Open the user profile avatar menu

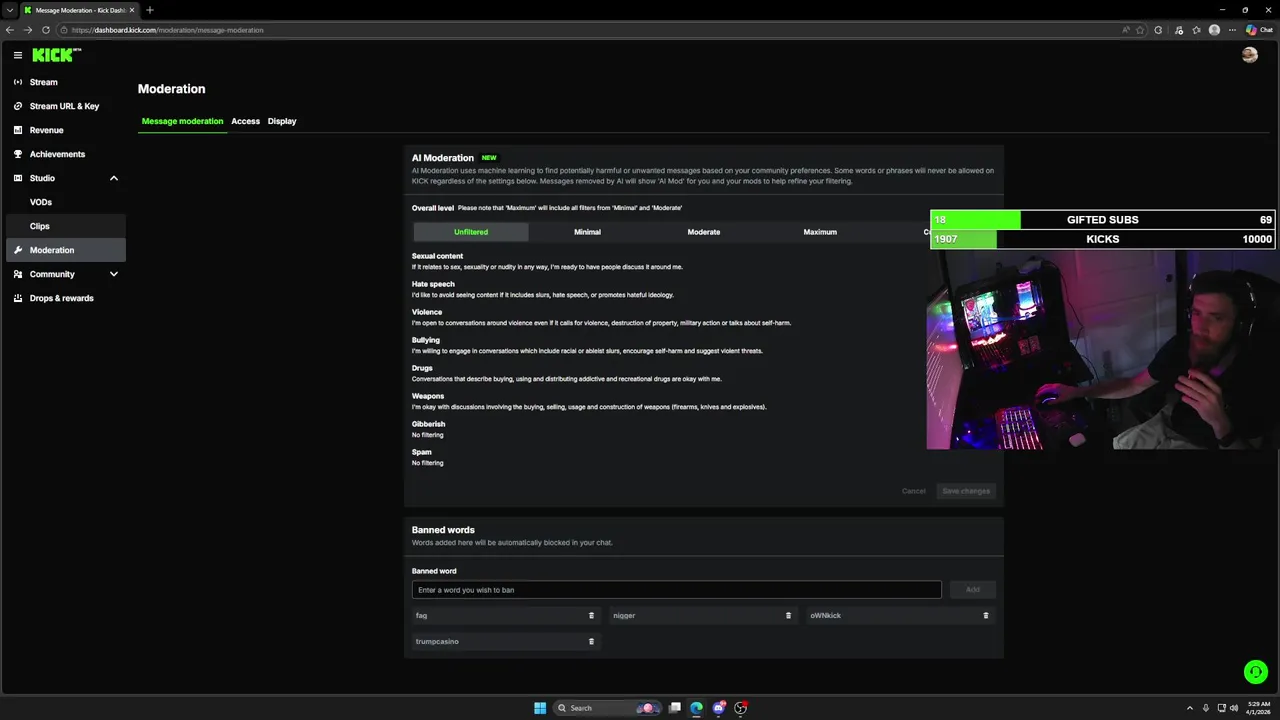tap(1249, 55)
